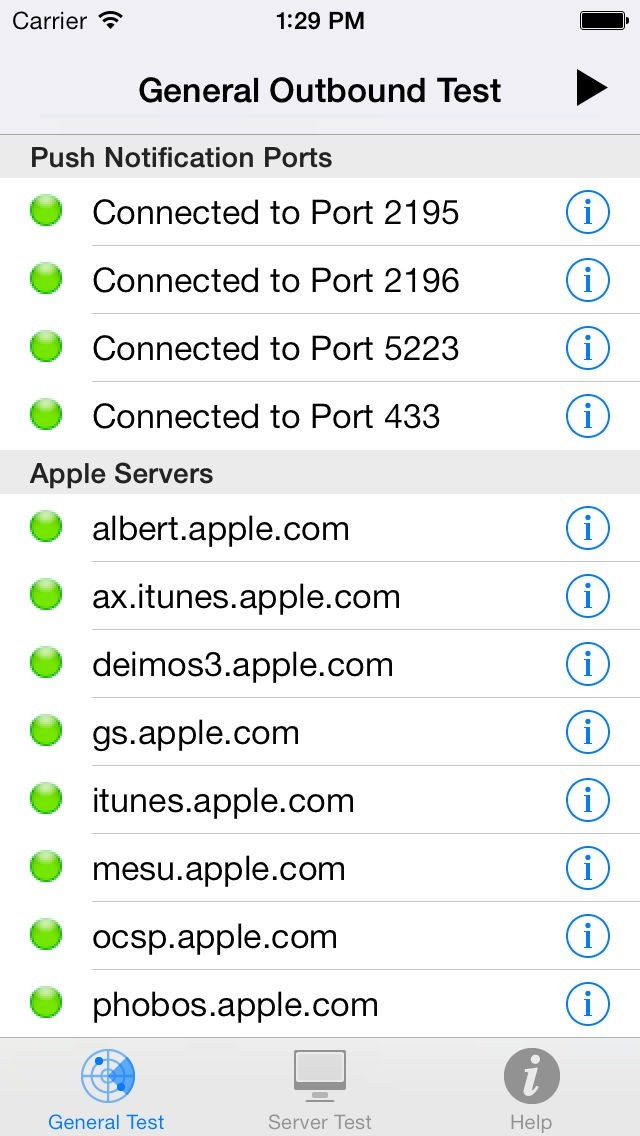
Task: View info for deimos3.apple.com
Action: tap(588, 664)
